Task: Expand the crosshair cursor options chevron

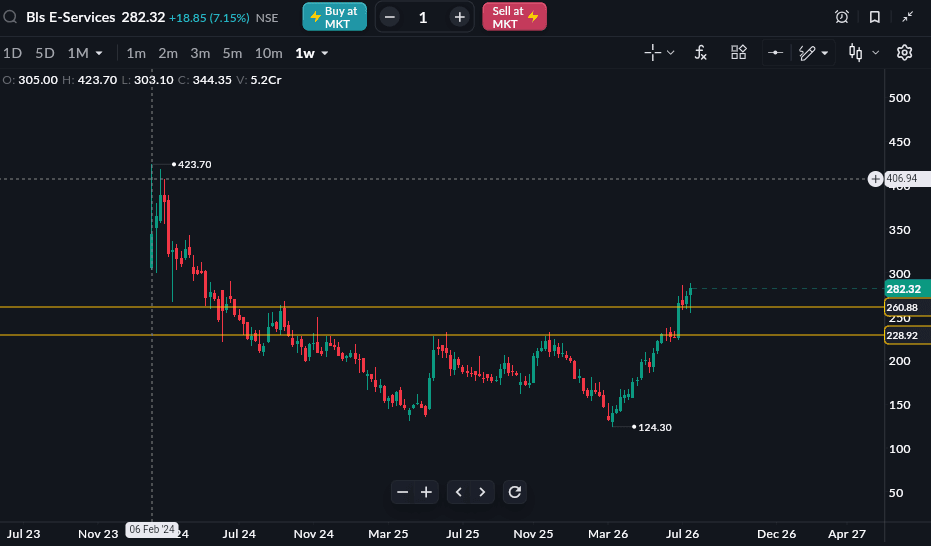Action: click(x=670, y=53)
